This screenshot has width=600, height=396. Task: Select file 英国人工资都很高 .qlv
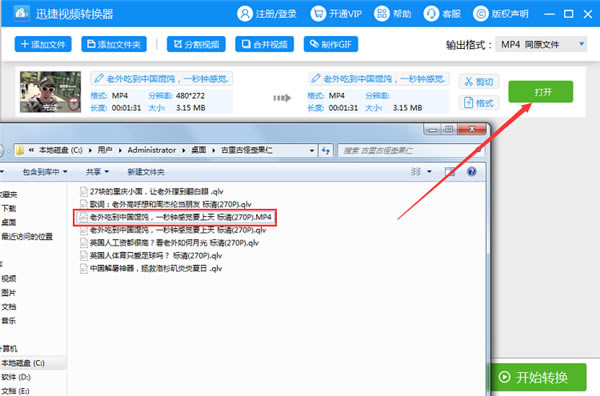coord(169,243)
